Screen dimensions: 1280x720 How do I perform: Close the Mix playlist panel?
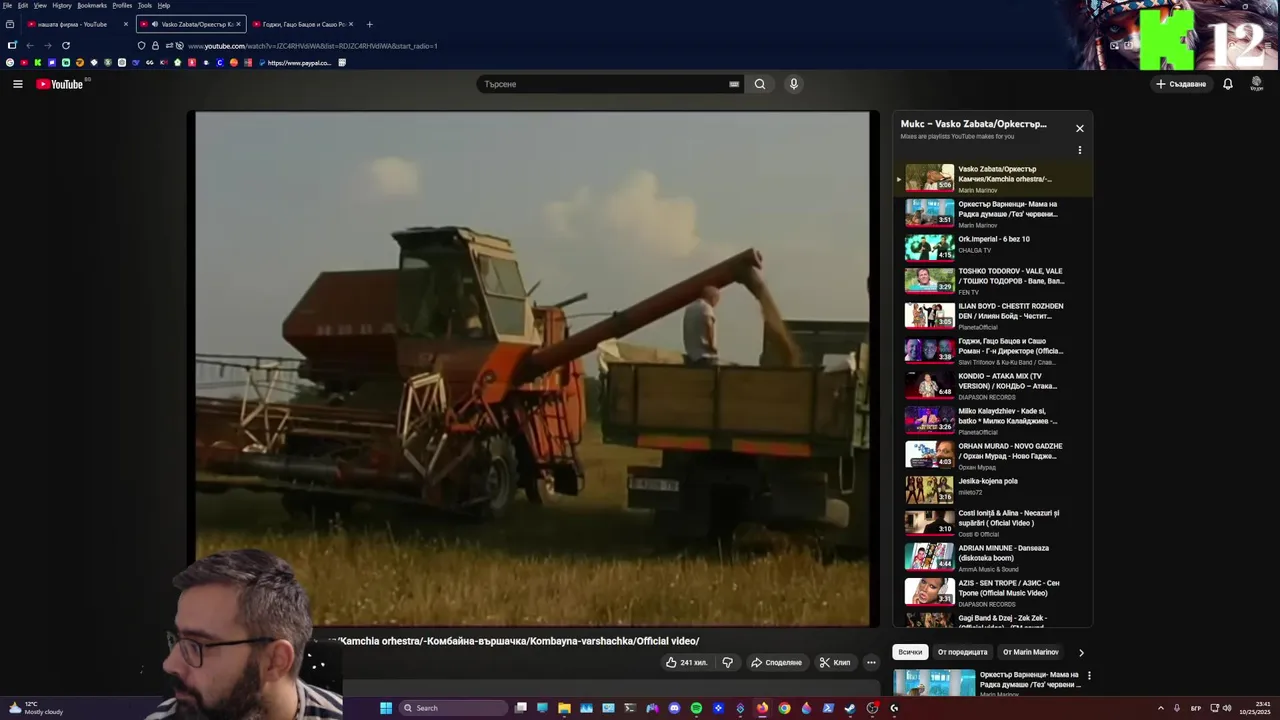[x=1080, y=128]
